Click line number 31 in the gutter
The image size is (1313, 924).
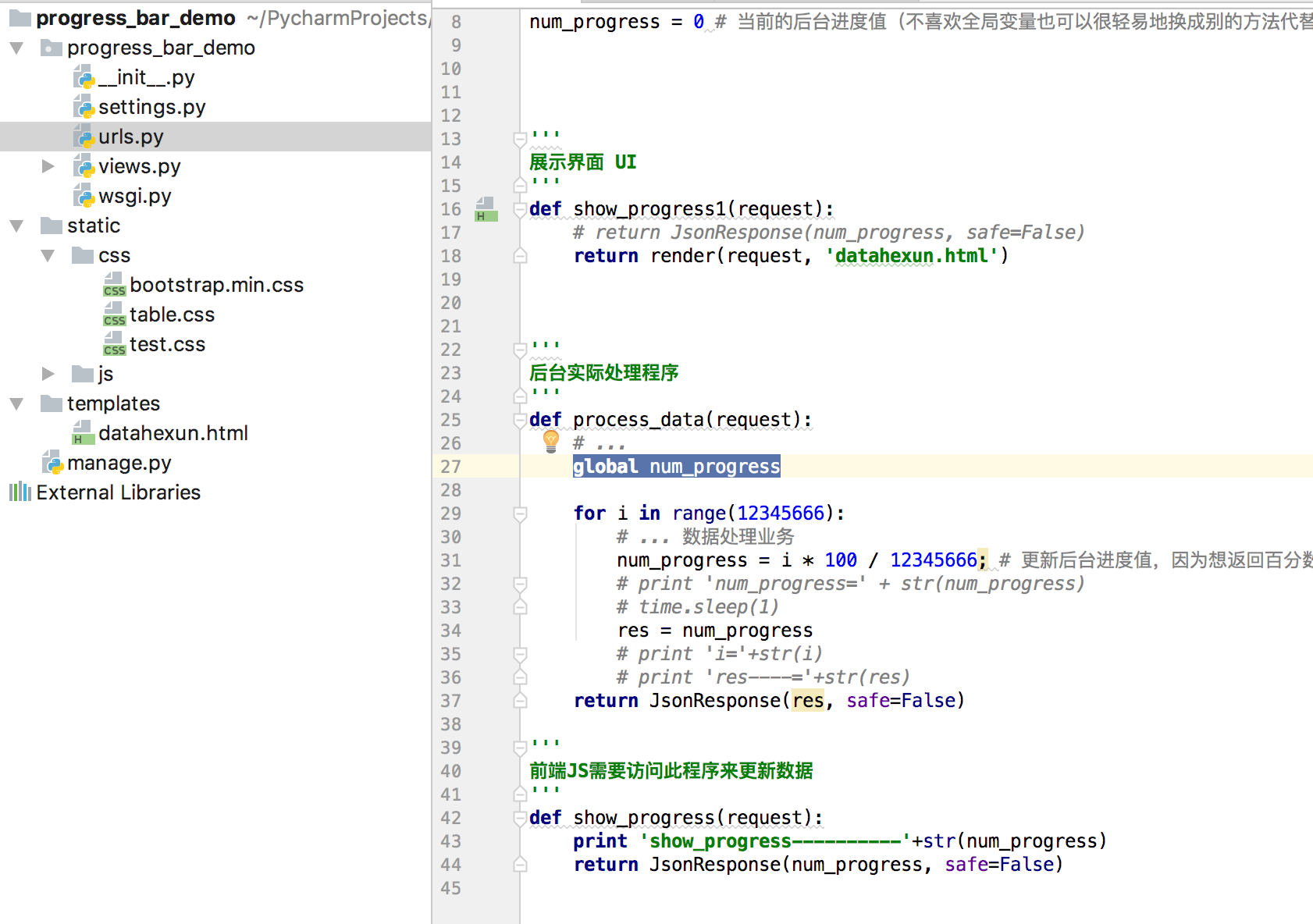[x=450, y=560]
